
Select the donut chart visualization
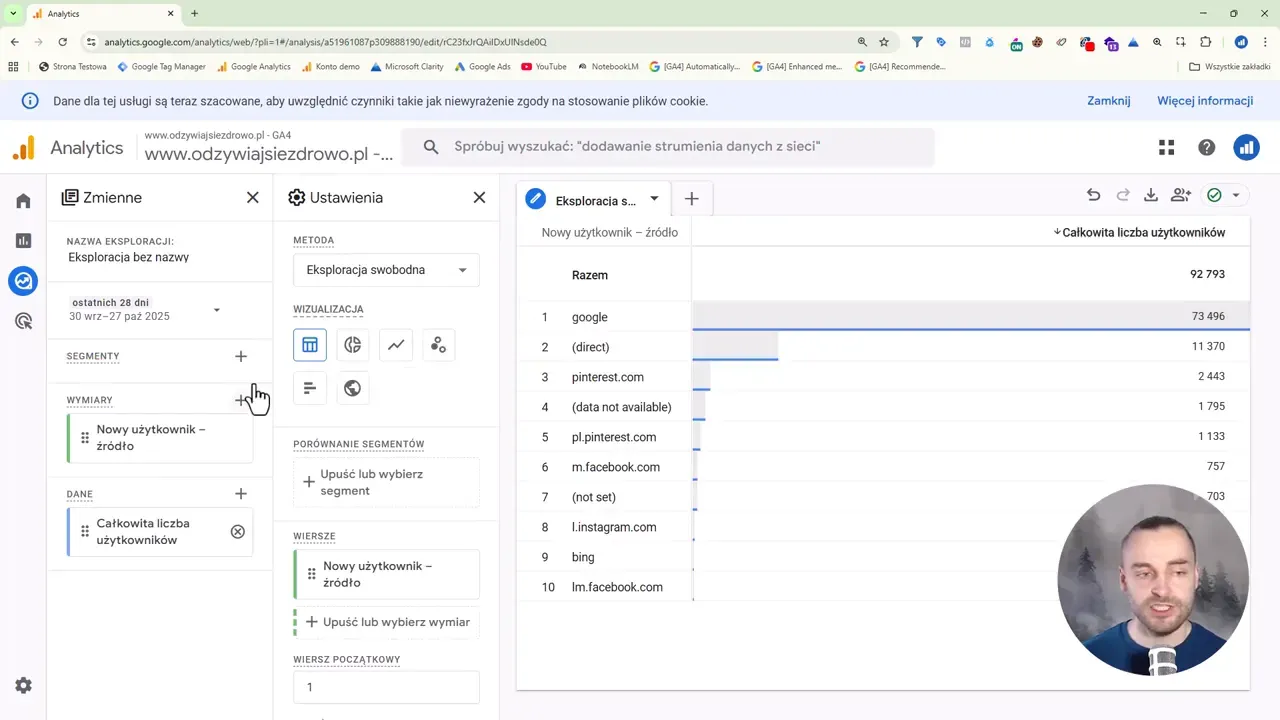(353, 345)
